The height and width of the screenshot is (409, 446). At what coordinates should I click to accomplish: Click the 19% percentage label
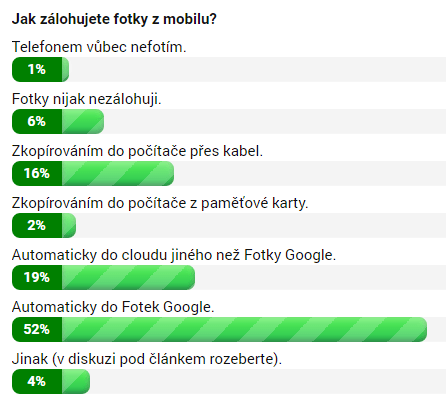tap(37, 277)
